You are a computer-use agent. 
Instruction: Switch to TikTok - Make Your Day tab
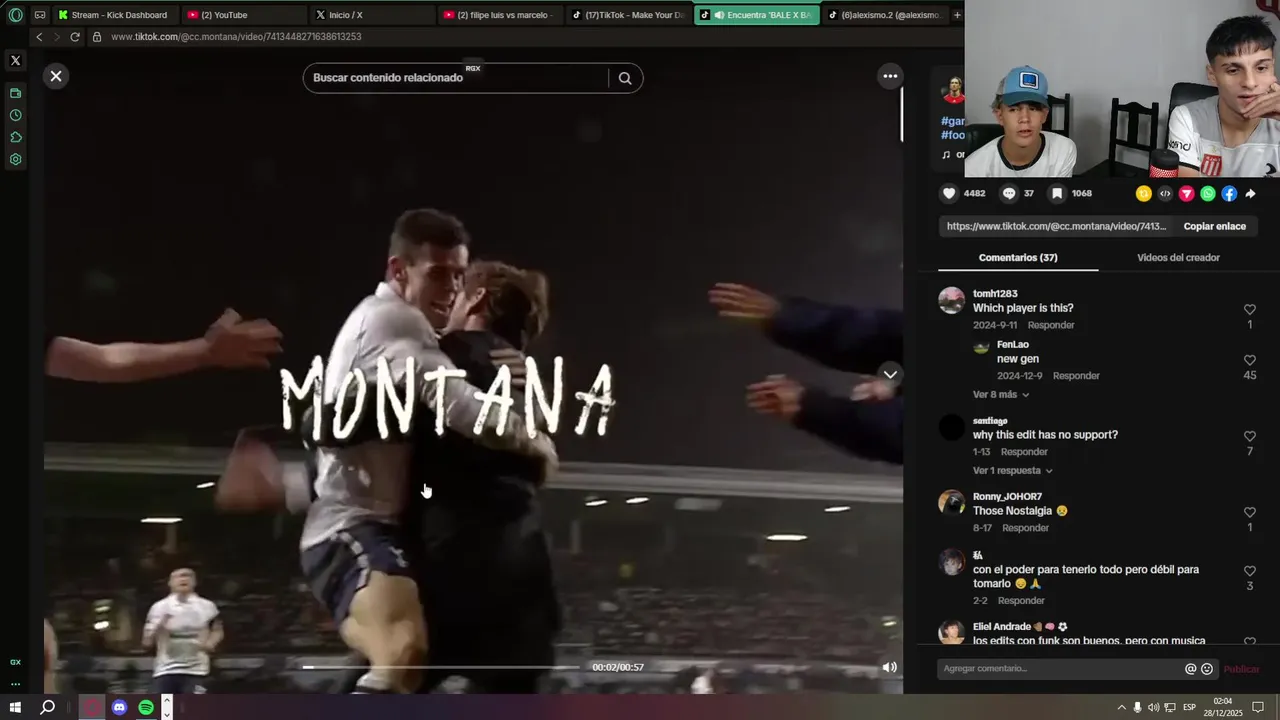[x=628, y=15]
